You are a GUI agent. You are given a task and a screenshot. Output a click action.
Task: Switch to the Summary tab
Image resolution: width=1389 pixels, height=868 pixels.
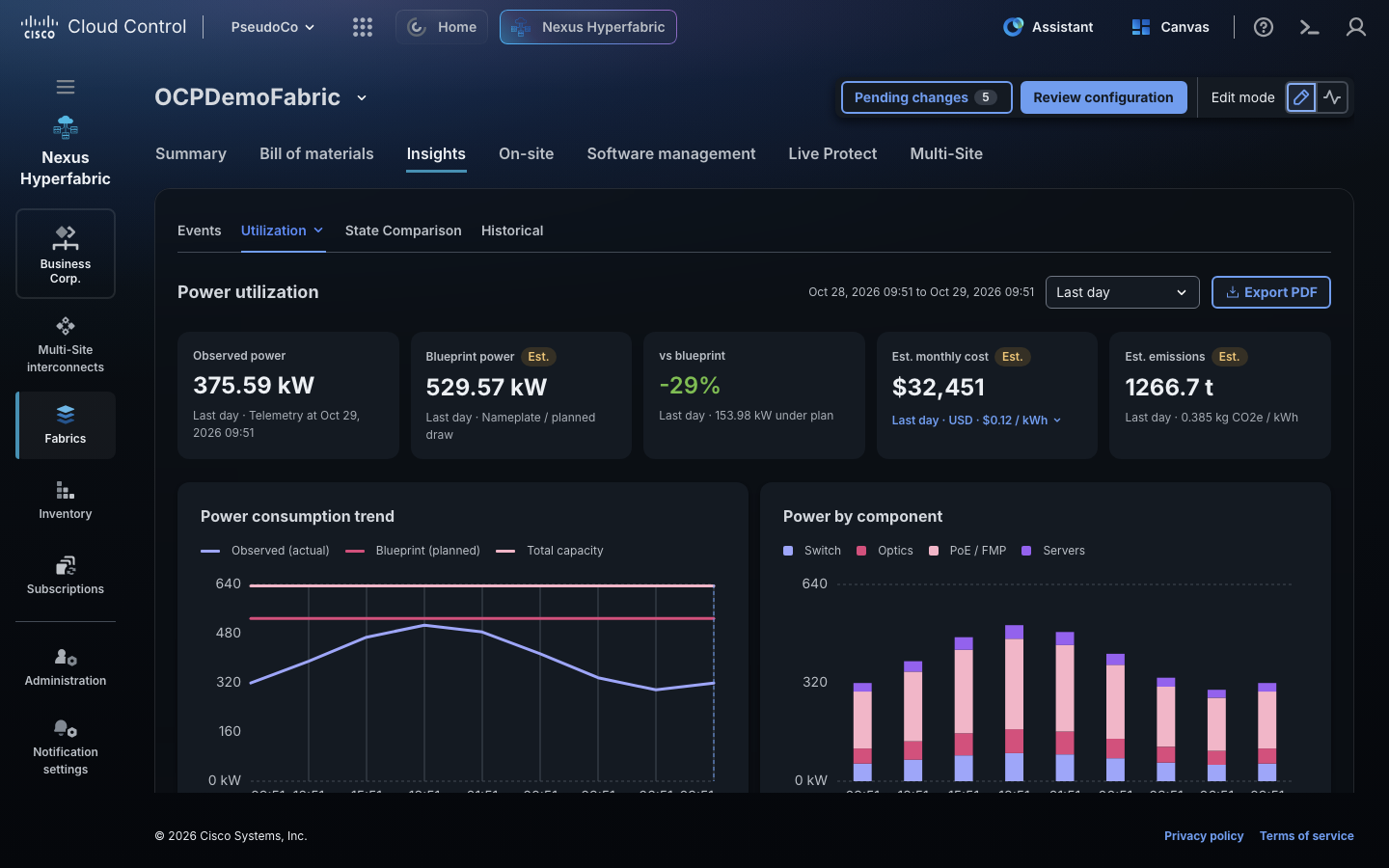pos(191,153)
